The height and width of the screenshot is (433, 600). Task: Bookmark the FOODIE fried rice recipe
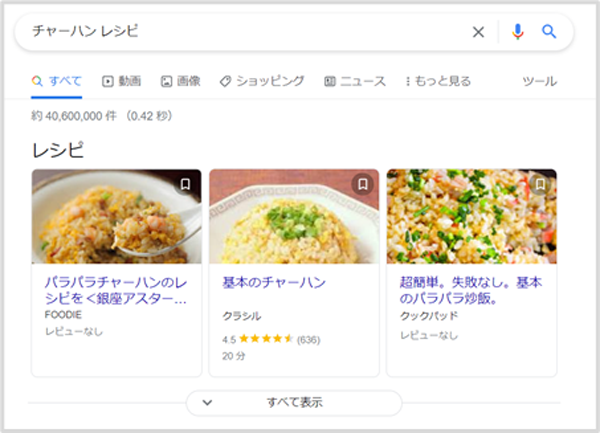(185, 184)
